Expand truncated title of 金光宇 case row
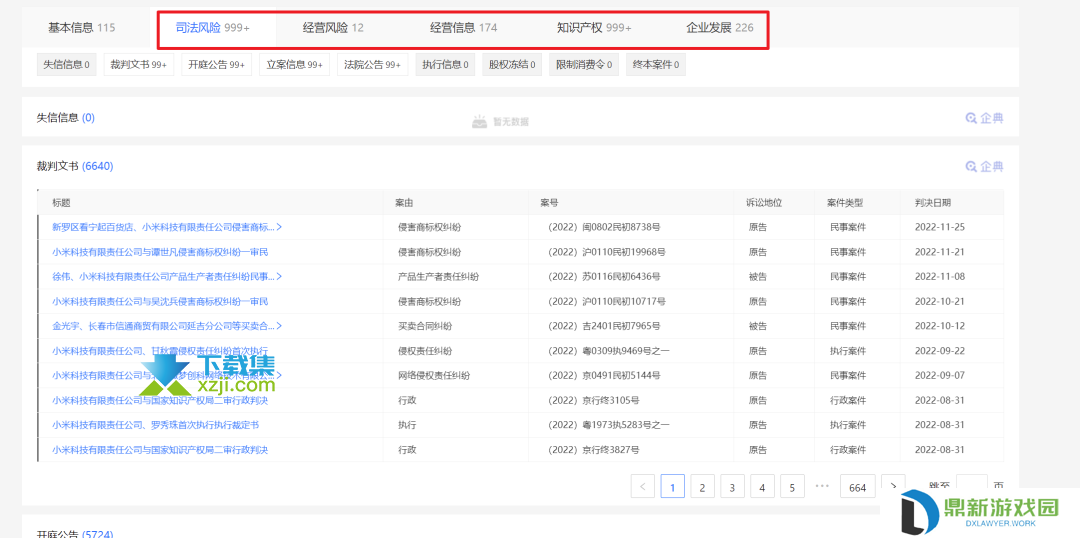Image resolution: width=1080 pixels, height=538 pixels. point(279,326)
